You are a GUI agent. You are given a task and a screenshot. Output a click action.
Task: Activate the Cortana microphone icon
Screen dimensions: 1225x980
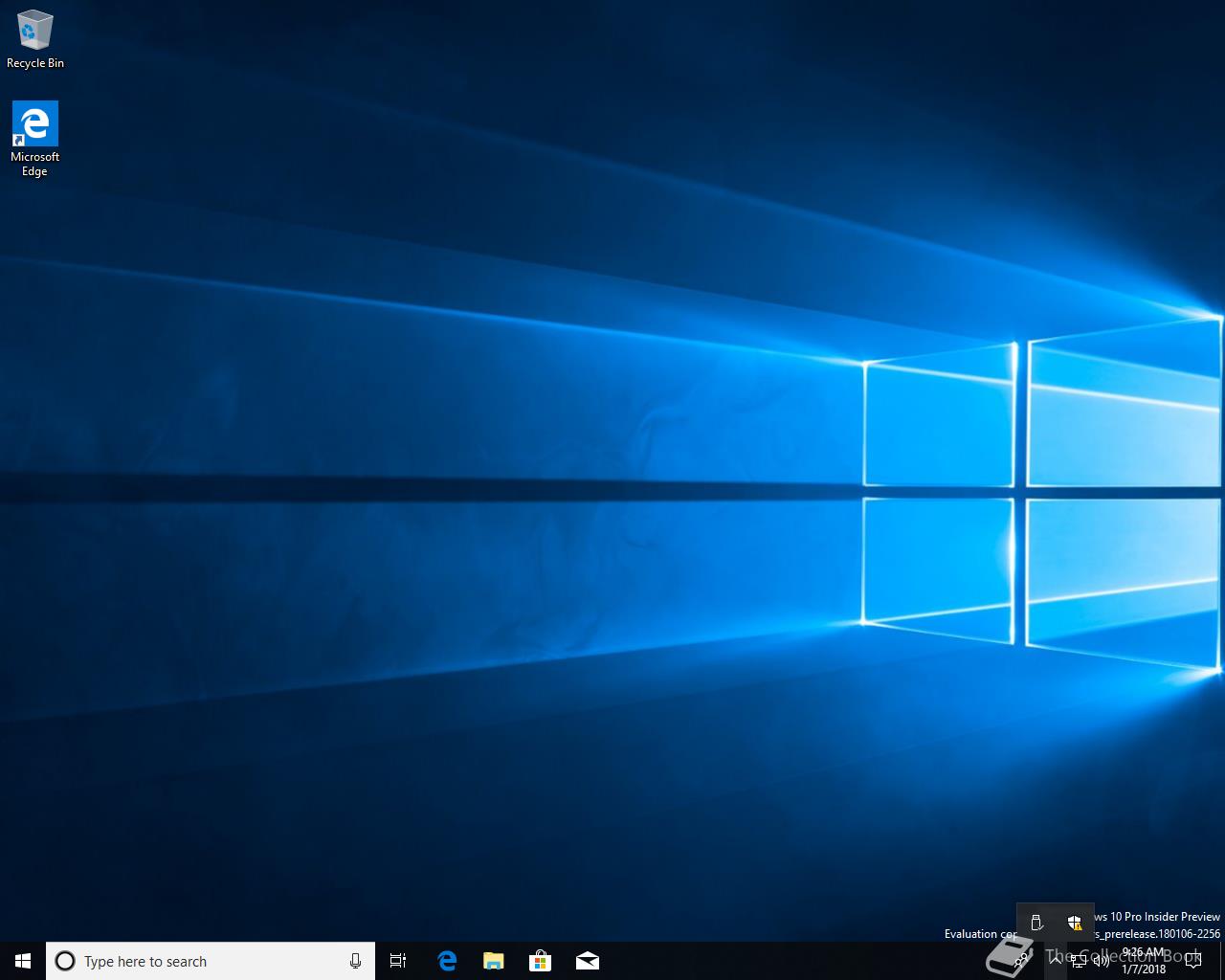[x=355, y=961]
